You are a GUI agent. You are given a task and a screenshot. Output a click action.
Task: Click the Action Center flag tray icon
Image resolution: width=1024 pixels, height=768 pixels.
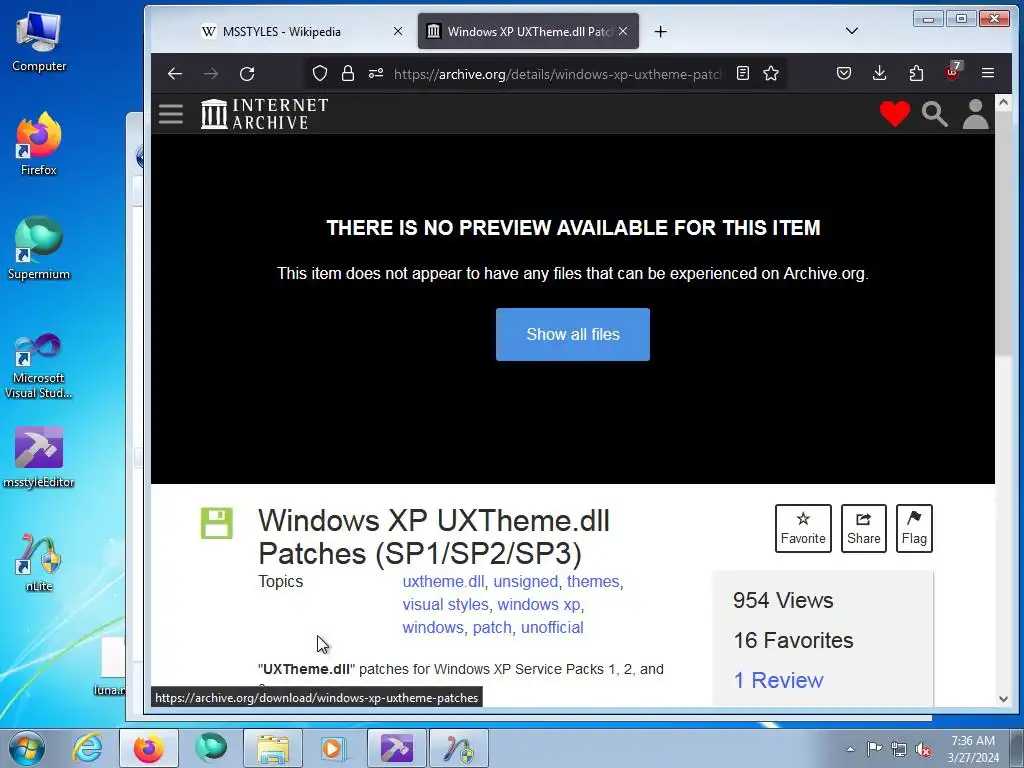point(874,748)
